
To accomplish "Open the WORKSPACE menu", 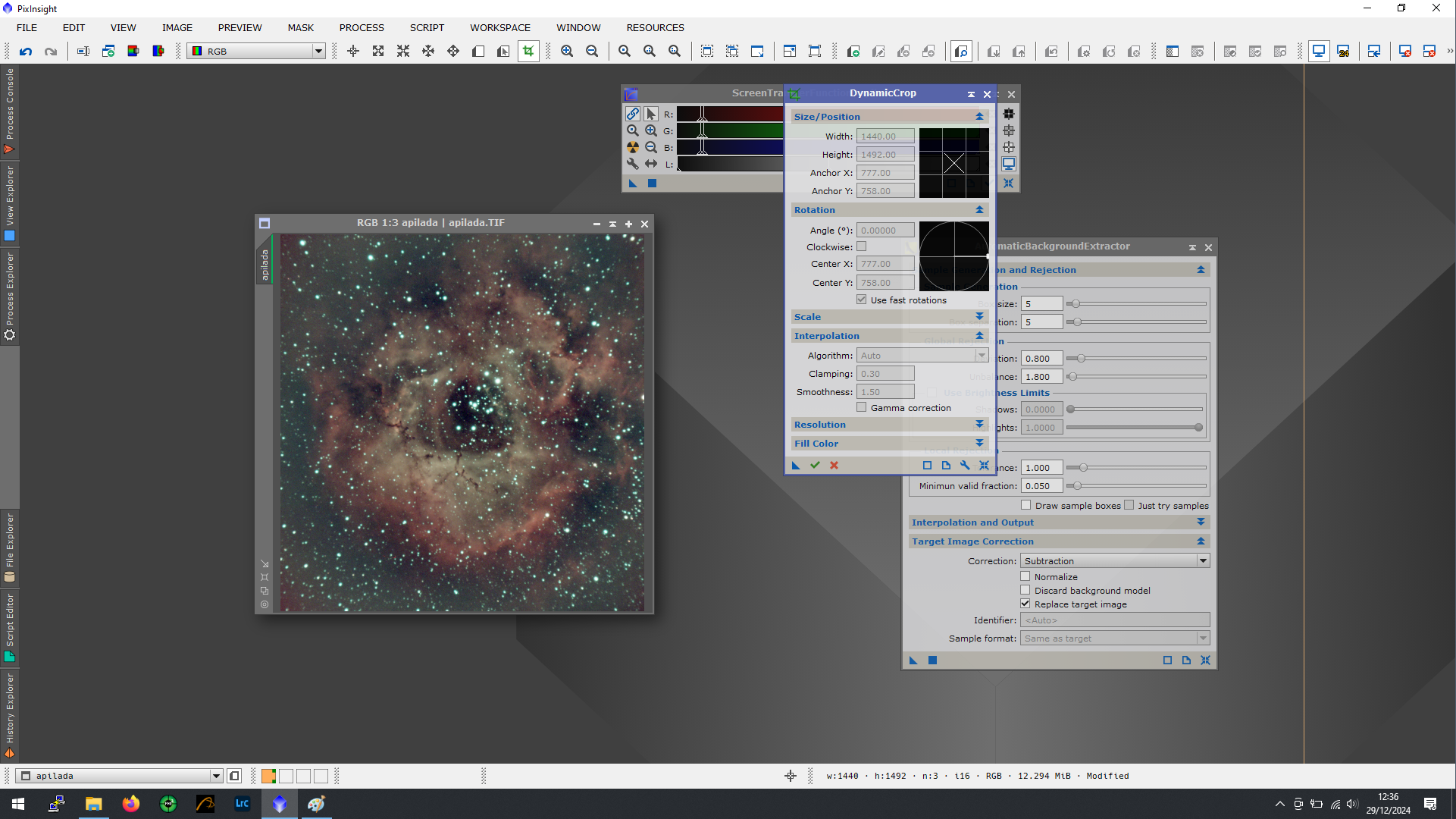I will (x=500, y=27).
